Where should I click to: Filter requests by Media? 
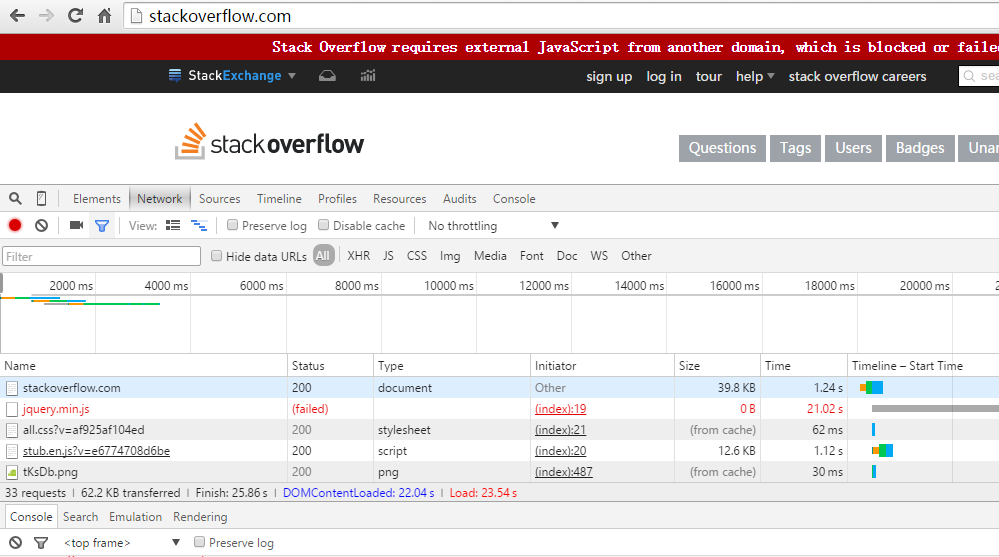[x=490, y=256]
